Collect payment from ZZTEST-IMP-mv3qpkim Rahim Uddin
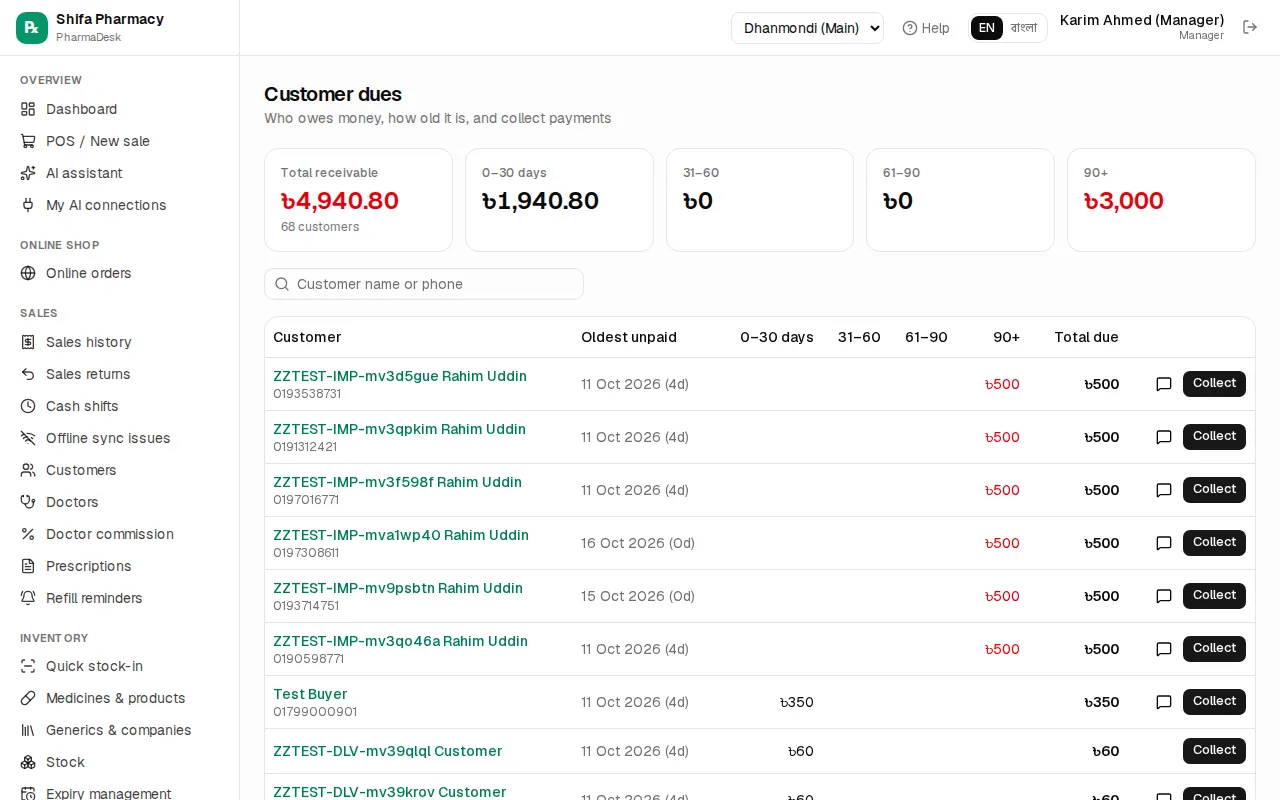Screen dimensions: 1280x800 (1214, 437)
